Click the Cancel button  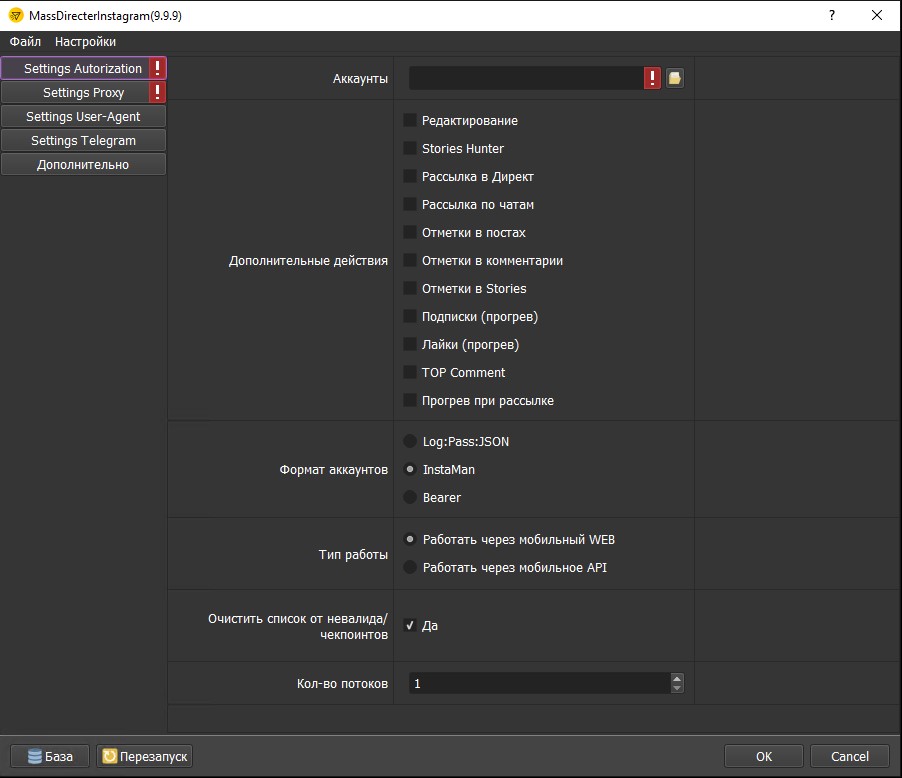pyautogui.click(x=850, y=756)
